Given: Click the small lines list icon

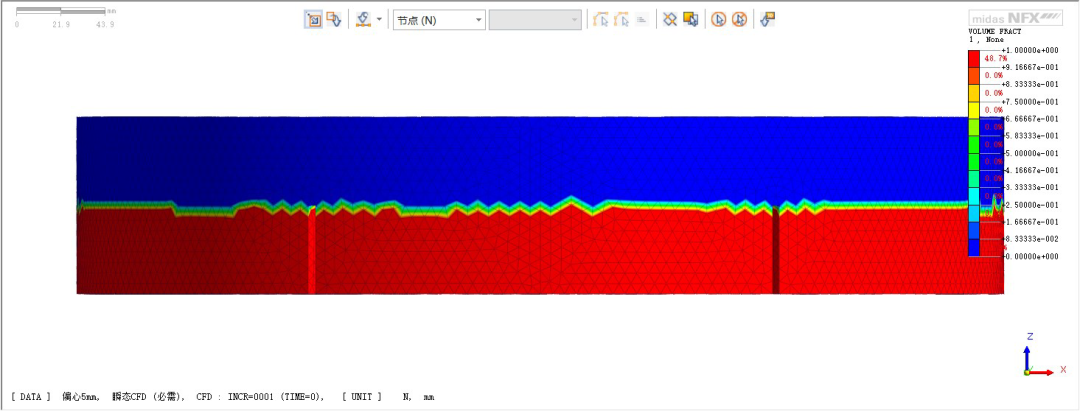Looking at the screenshot, I should click(641, 19).
